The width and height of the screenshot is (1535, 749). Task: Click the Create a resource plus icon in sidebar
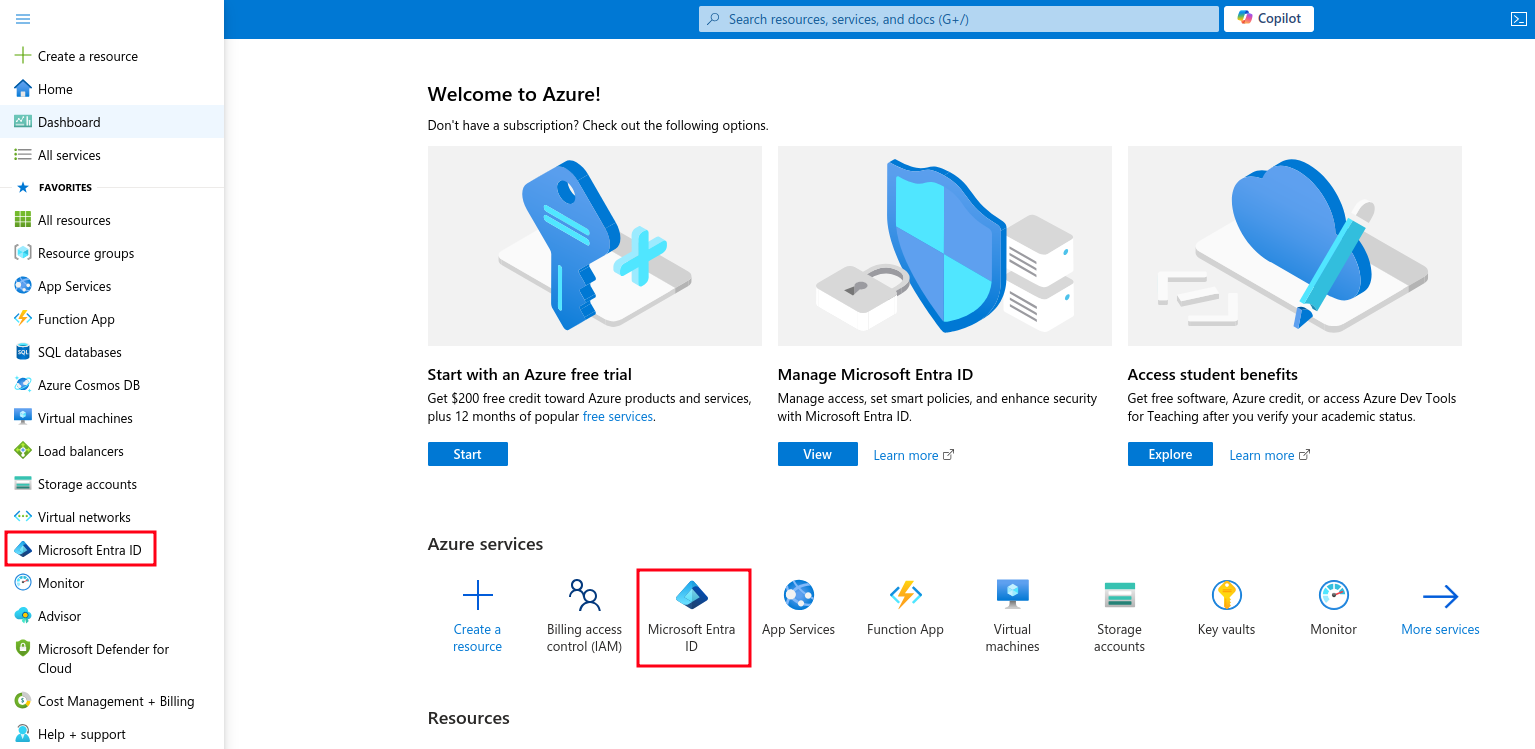23,56
